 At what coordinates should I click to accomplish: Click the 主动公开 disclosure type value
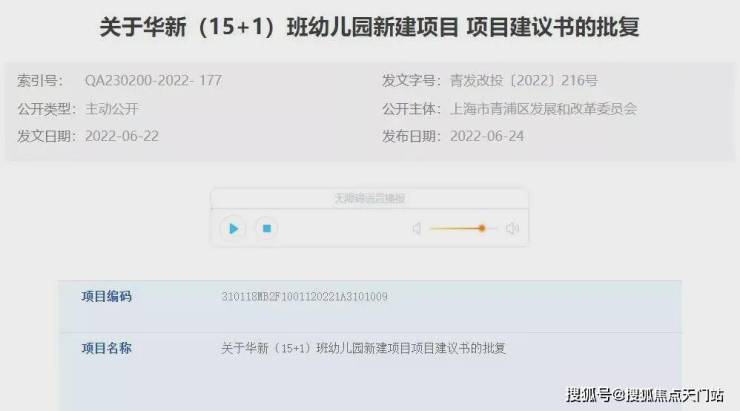[112, 109]
